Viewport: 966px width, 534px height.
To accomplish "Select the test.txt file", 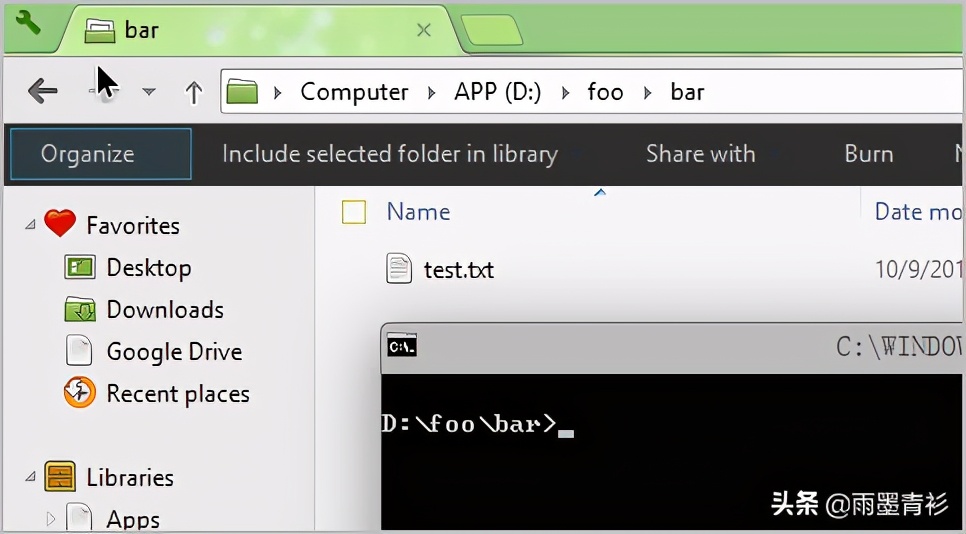I will coord(459,270).
